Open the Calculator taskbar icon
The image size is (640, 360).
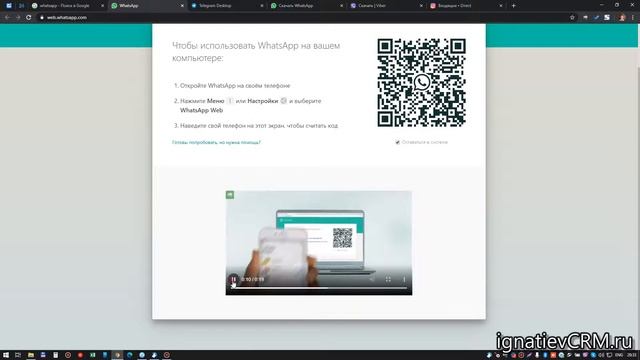pyautogui.click(x=56, y=355)
